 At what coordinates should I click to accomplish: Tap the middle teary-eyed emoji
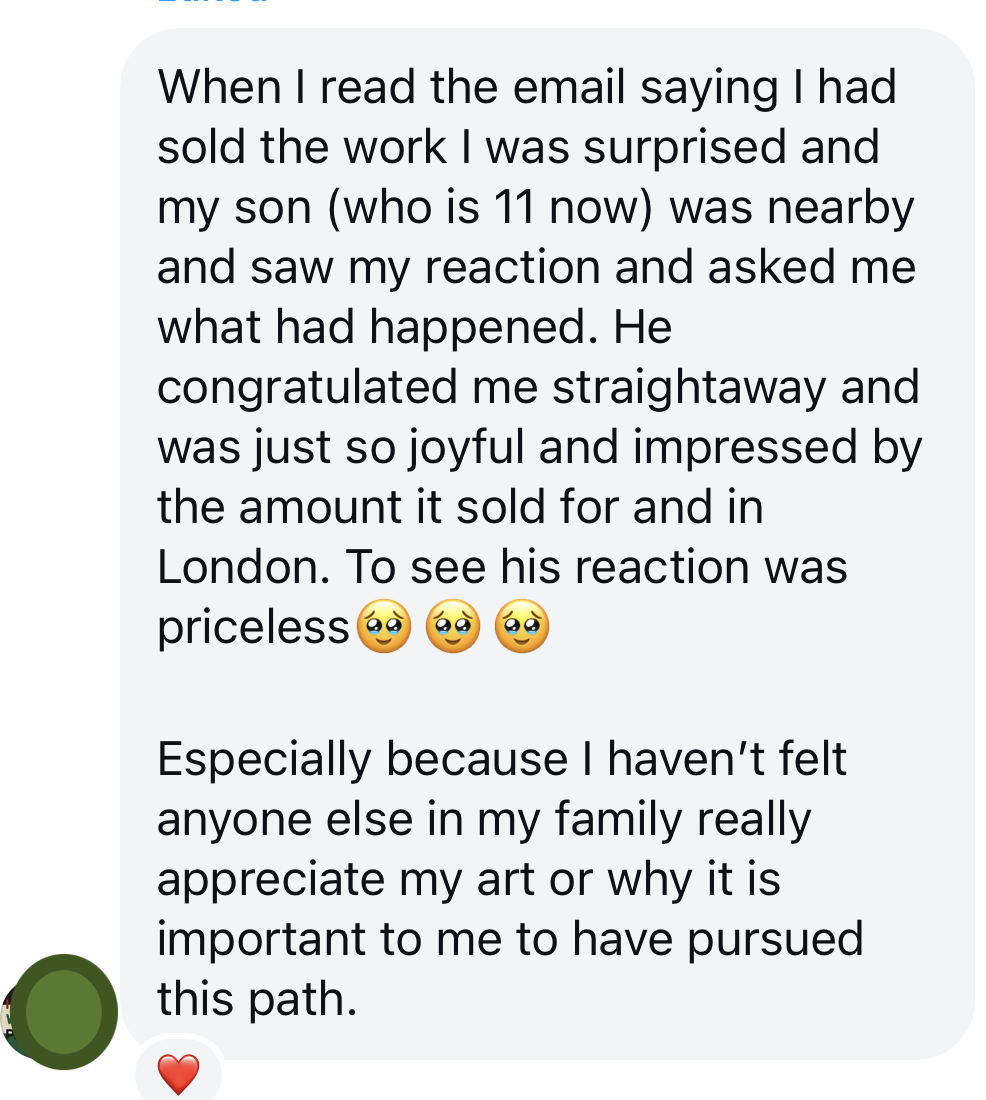(454, 628)
